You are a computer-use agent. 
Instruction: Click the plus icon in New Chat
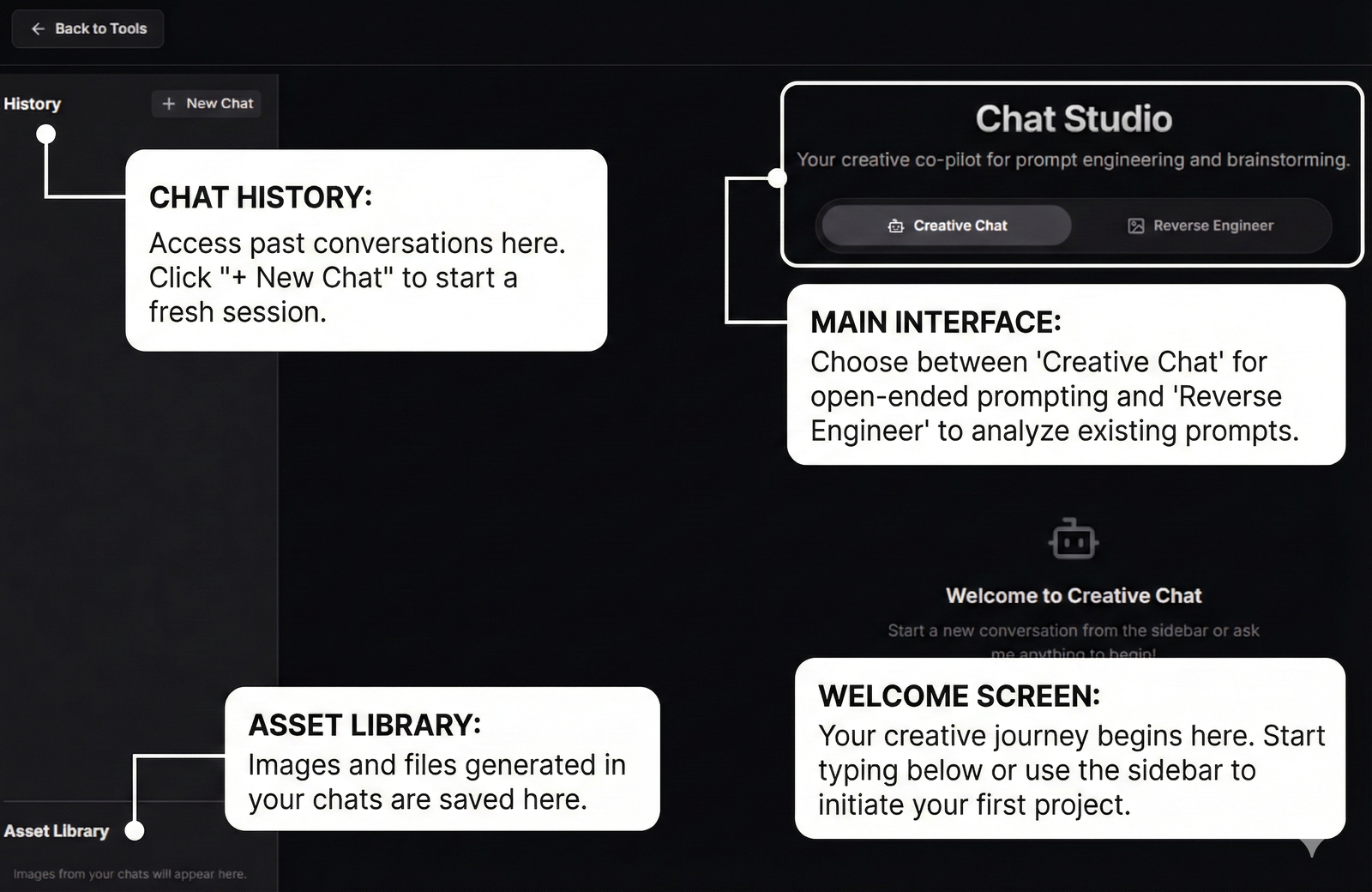(x=169, y=104)
